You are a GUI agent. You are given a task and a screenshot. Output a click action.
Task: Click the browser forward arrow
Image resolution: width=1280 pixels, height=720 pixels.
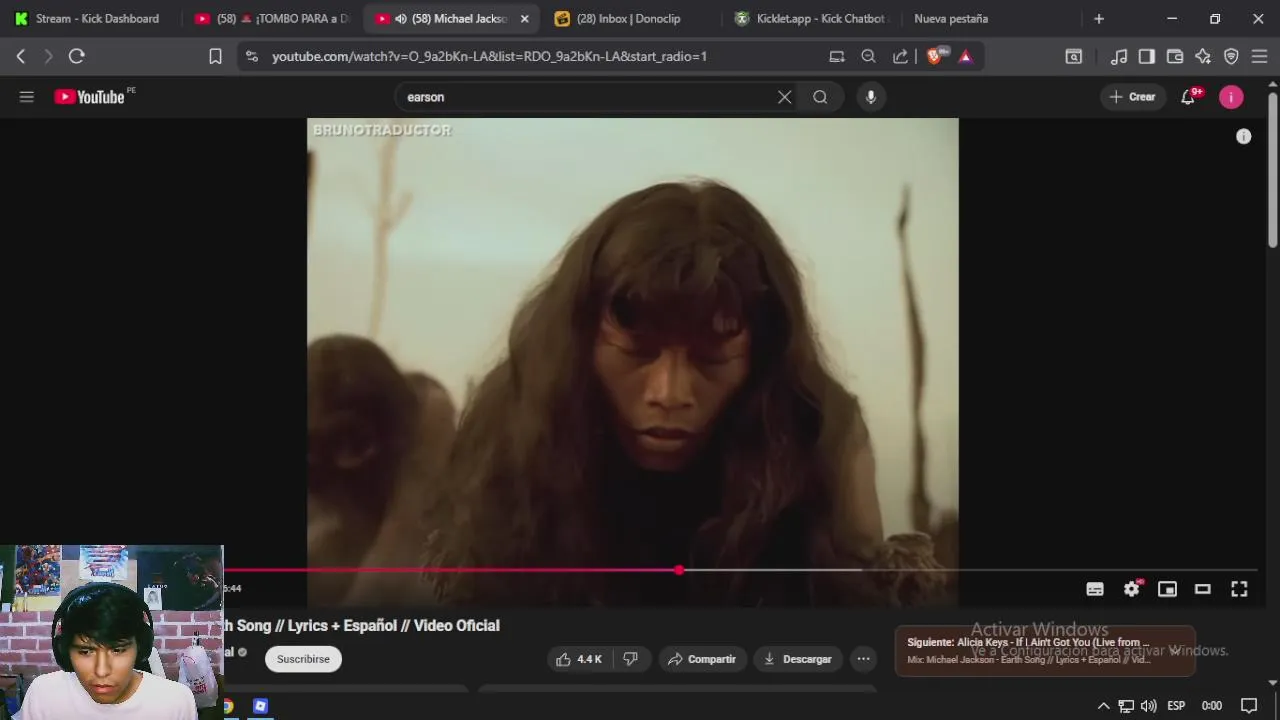click(47, 56)
